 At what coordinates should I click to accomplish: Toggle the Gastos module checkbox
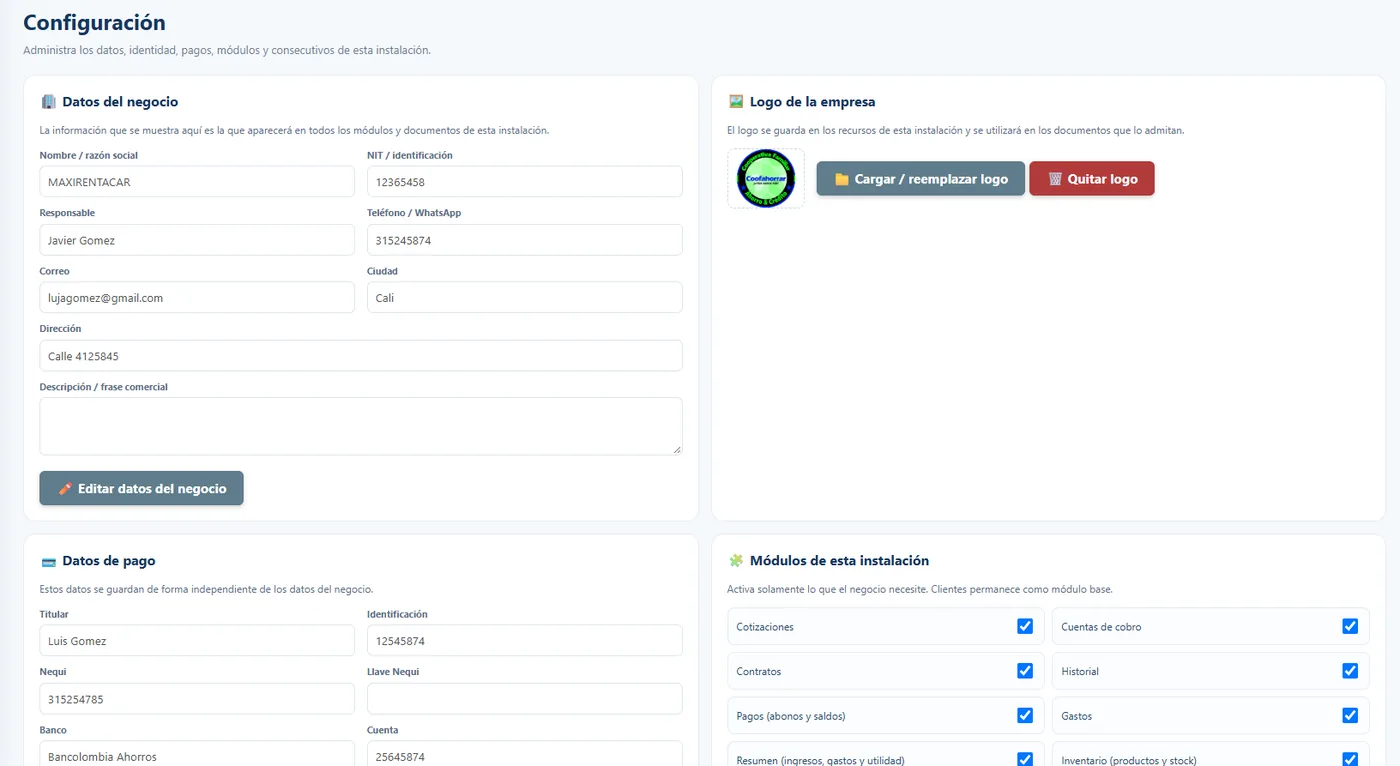pyautogui.click(x=1350, y=715)
